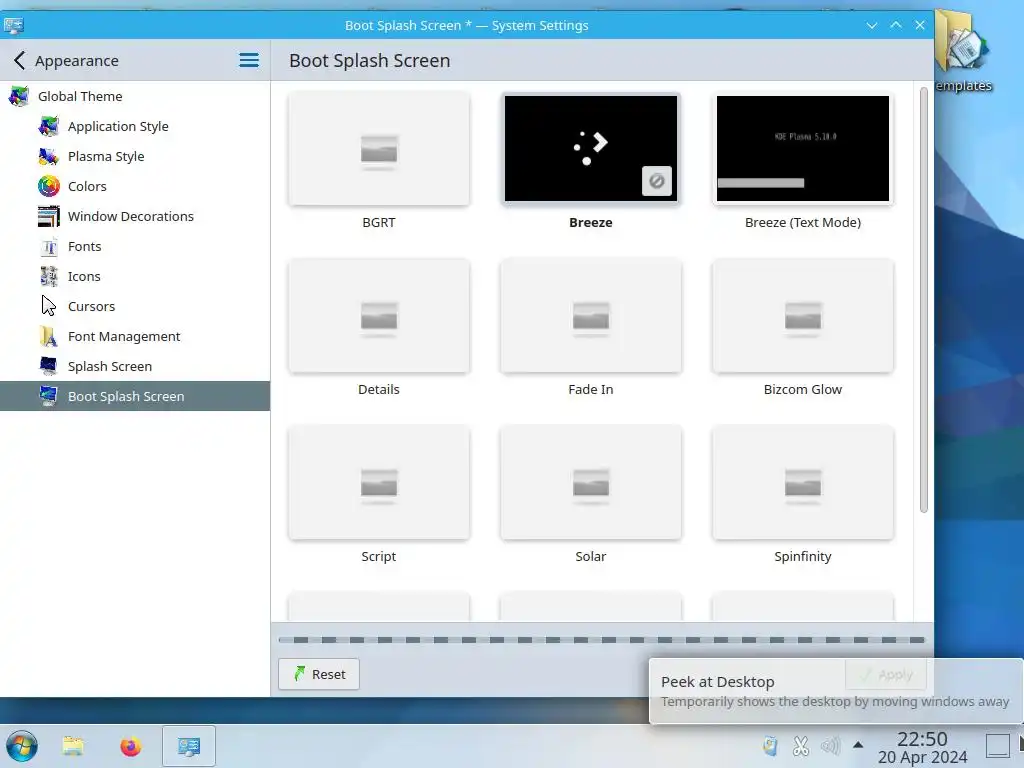Click the System Settings title bar icon
1024x768 pixels.
(13, 25)
